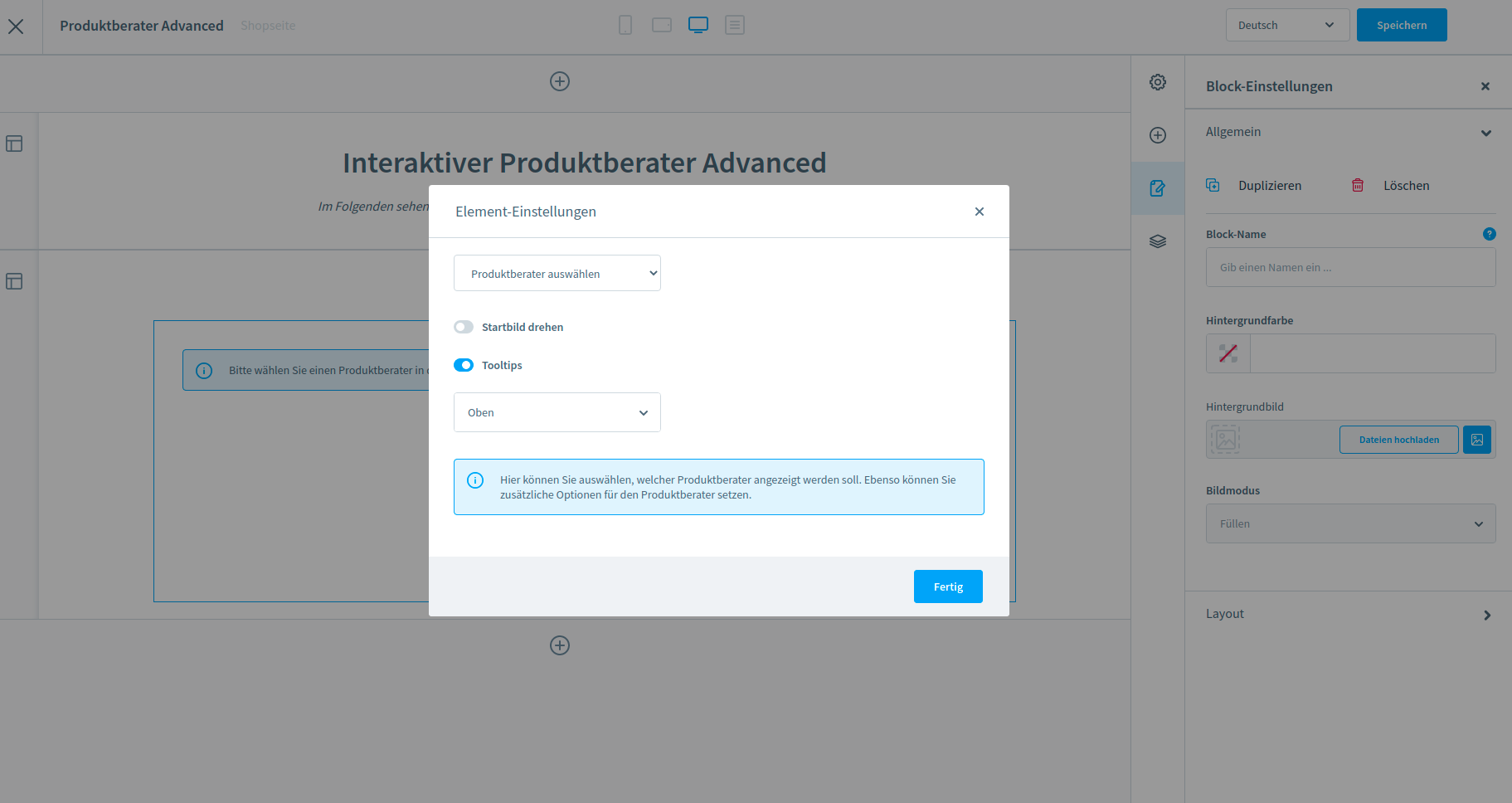Open the form view icon

click(x=735, y=25)
